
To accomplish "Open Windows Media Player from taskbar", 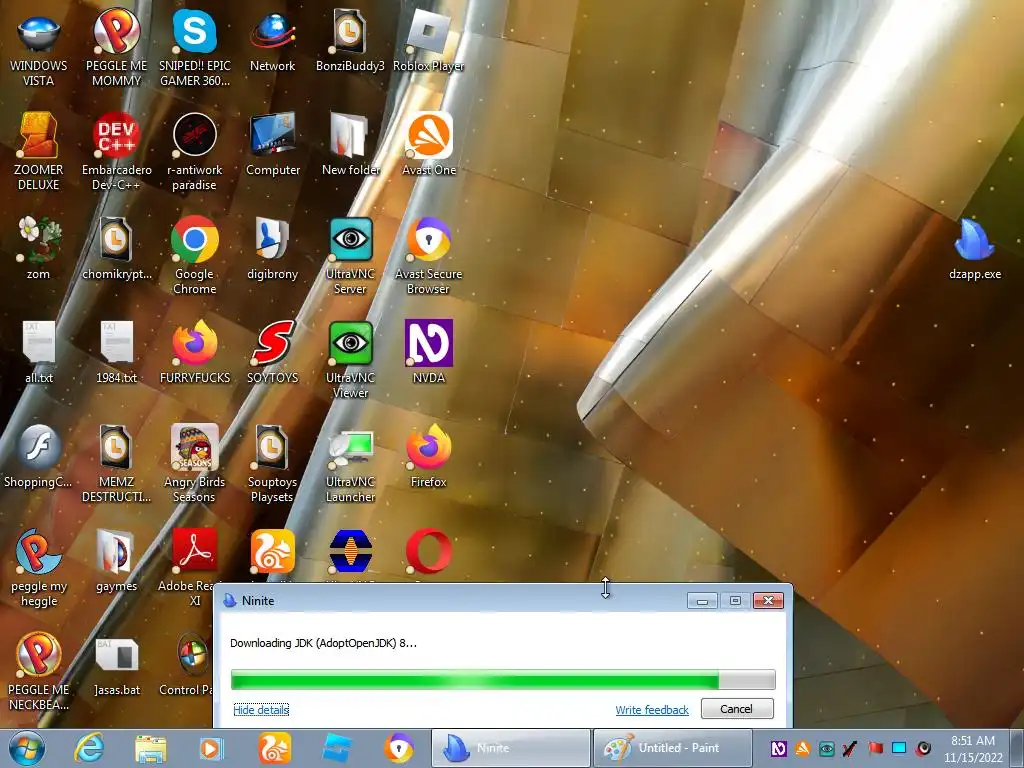I will 211,748.
